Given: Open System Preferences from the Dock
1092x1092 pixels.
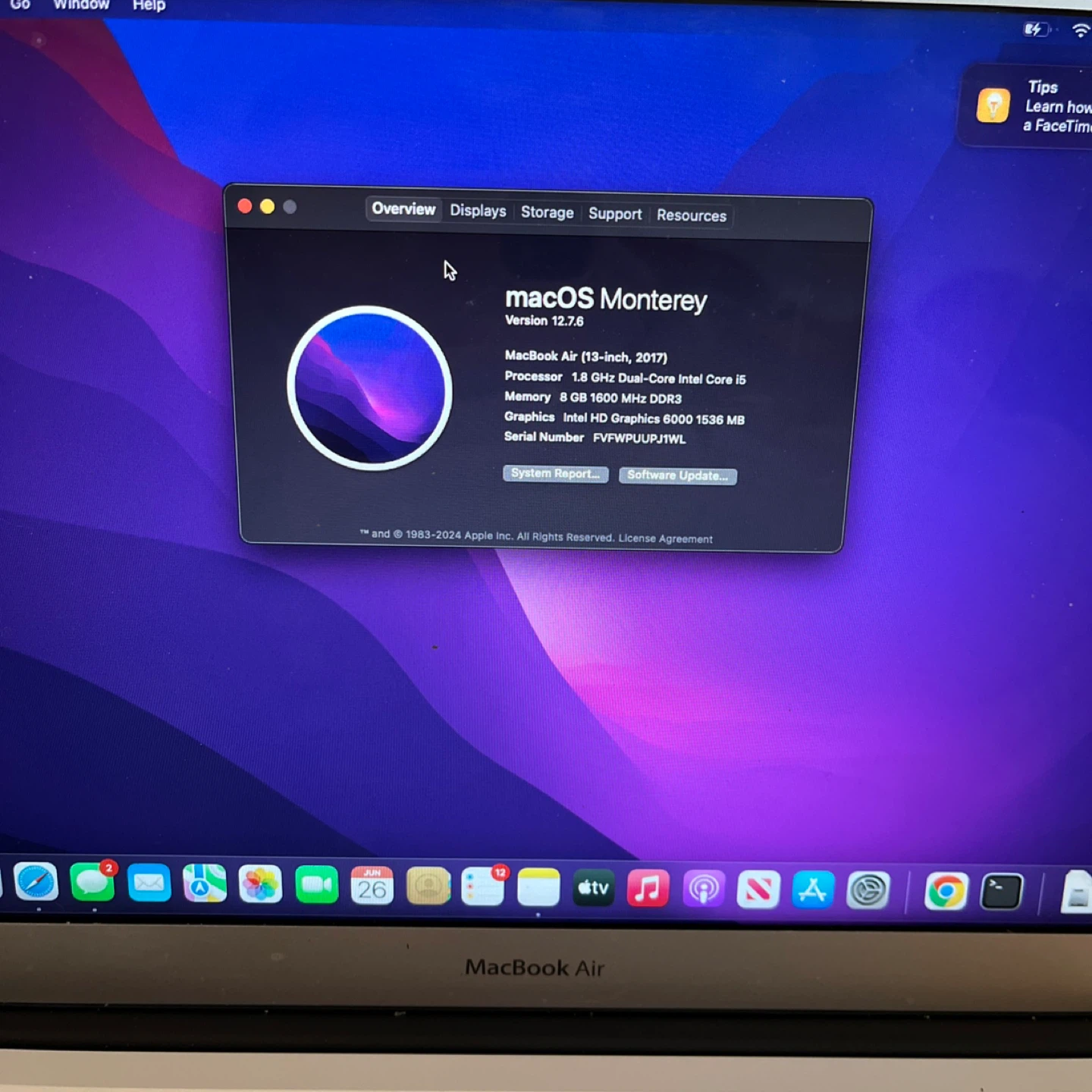Looking at the screenshot, I should click(868, 891).
